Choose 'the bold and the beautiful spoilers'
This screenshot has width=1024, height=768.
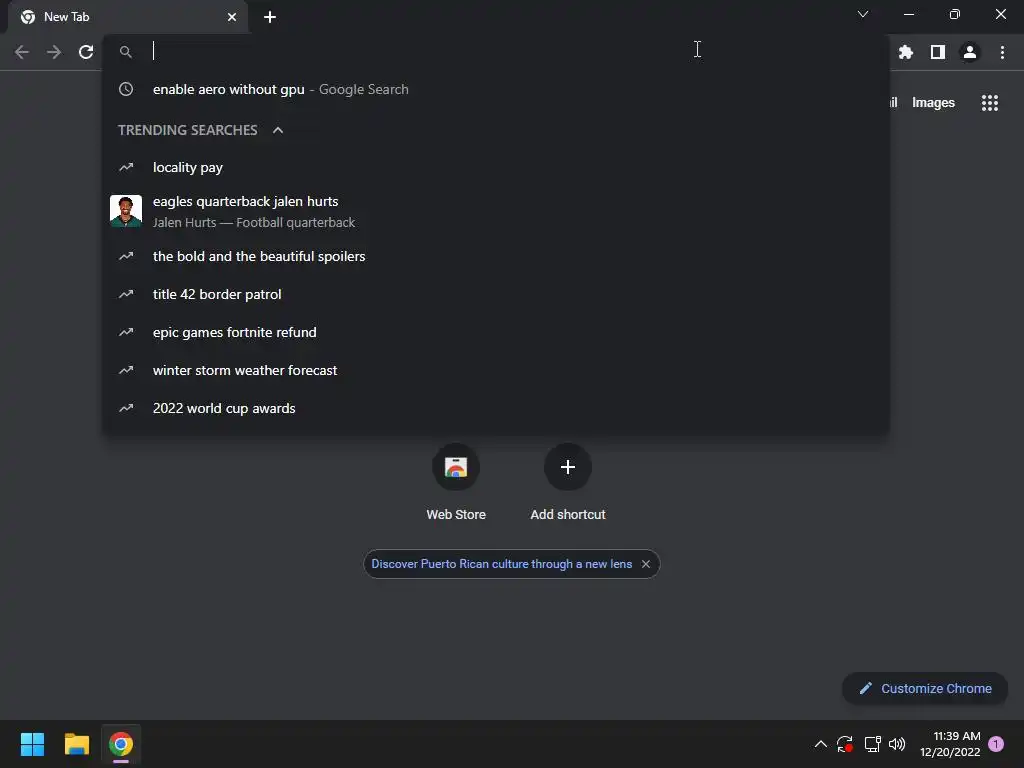(x=496, y=257)
